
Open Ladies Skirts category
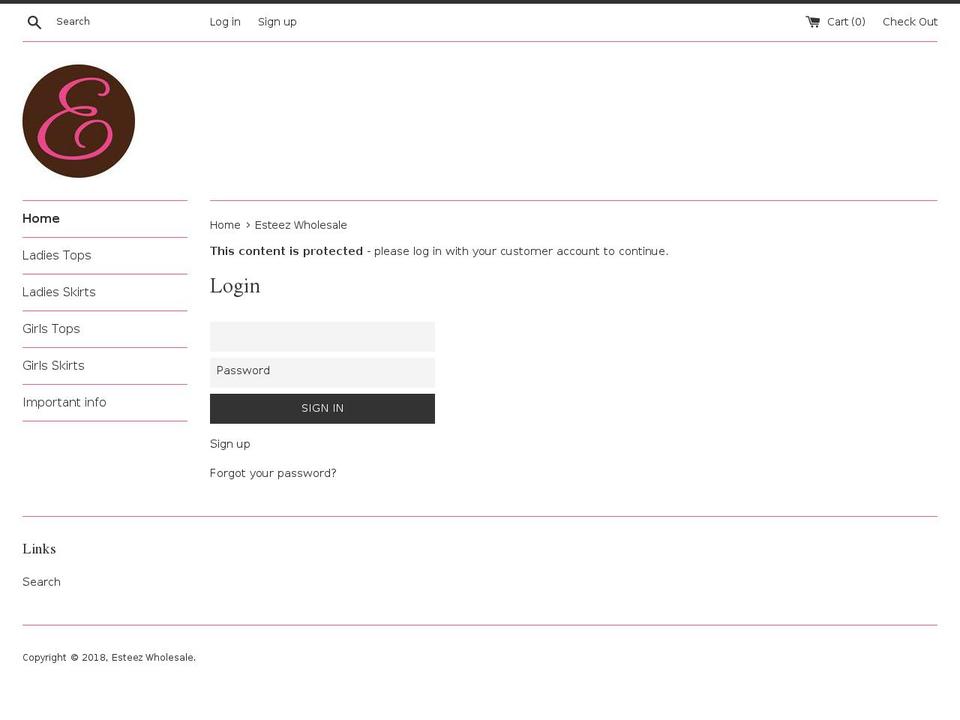(x=59, y=292)
